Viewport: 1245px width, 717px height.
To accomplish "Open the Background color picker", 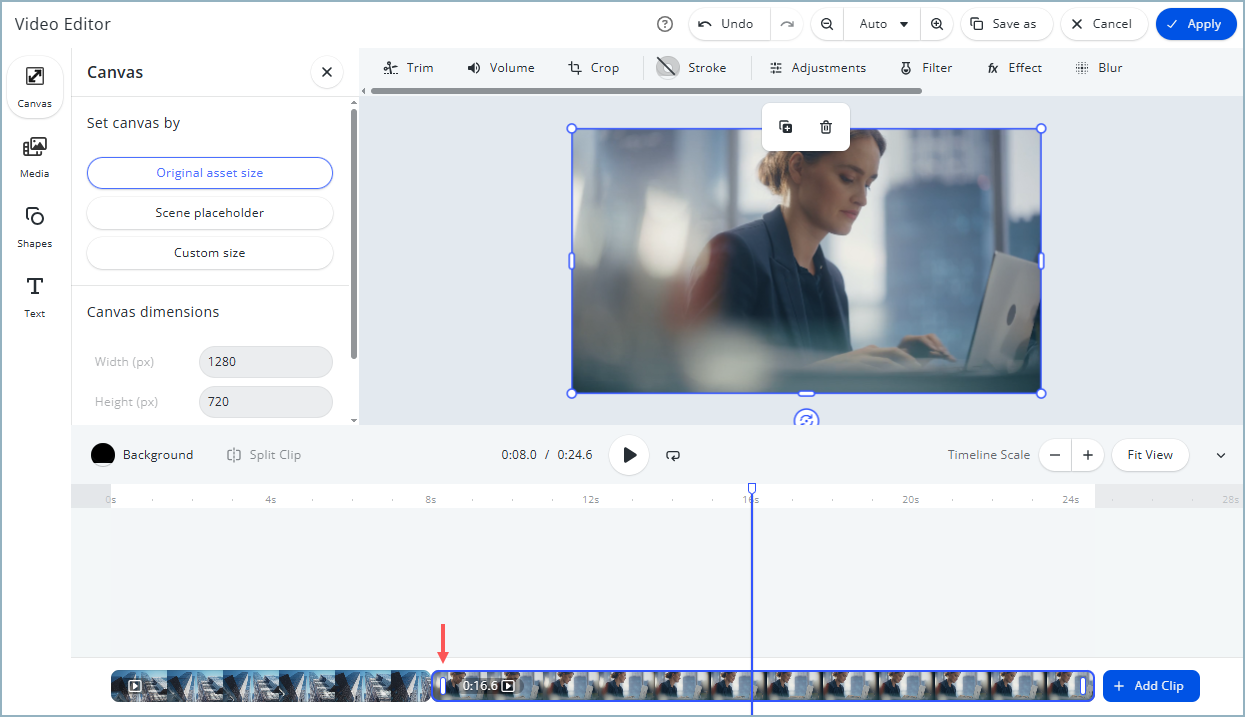I will pos(103,454).
